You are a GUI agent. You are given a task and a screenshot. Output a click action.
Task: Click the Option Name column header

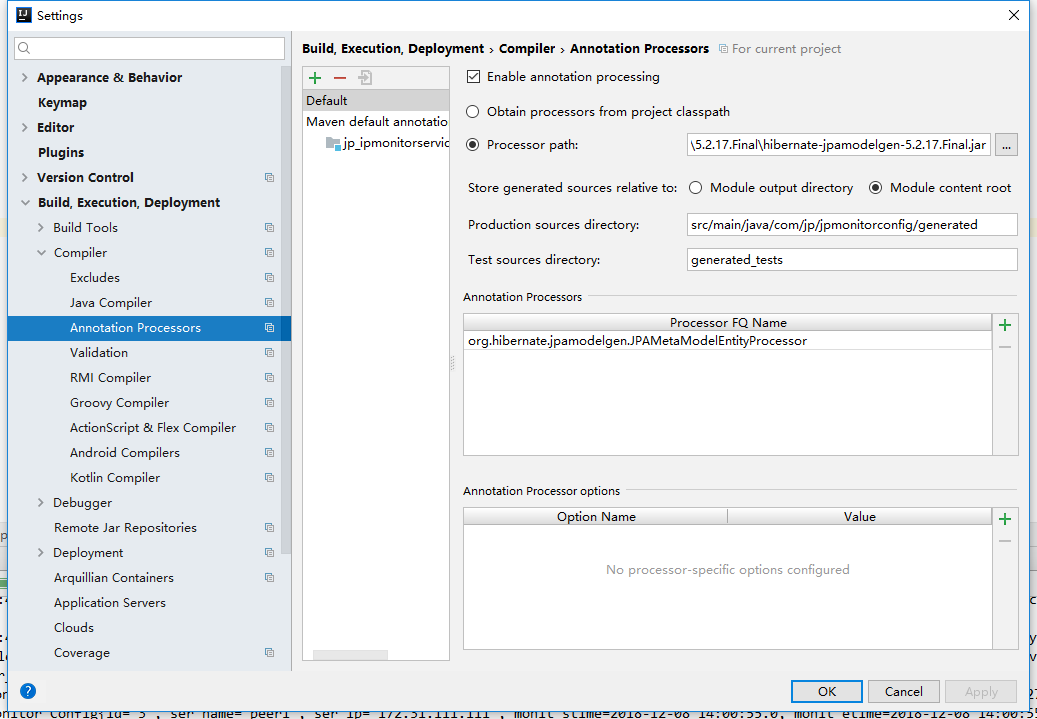click(x=596, y=517)
